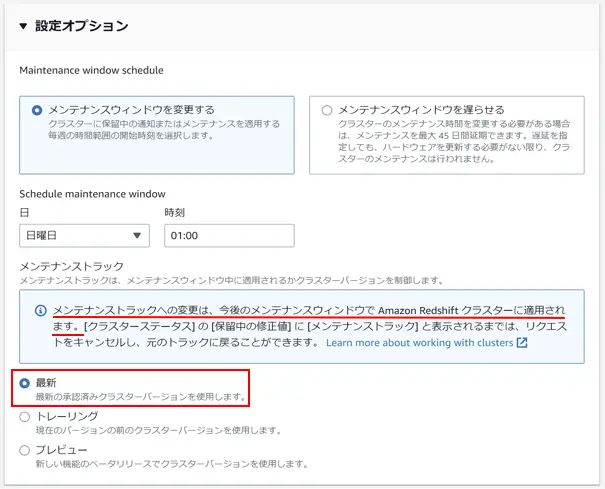Click the Schedule maintenance window label
The image size is (605, 489).
pos(93,194)
